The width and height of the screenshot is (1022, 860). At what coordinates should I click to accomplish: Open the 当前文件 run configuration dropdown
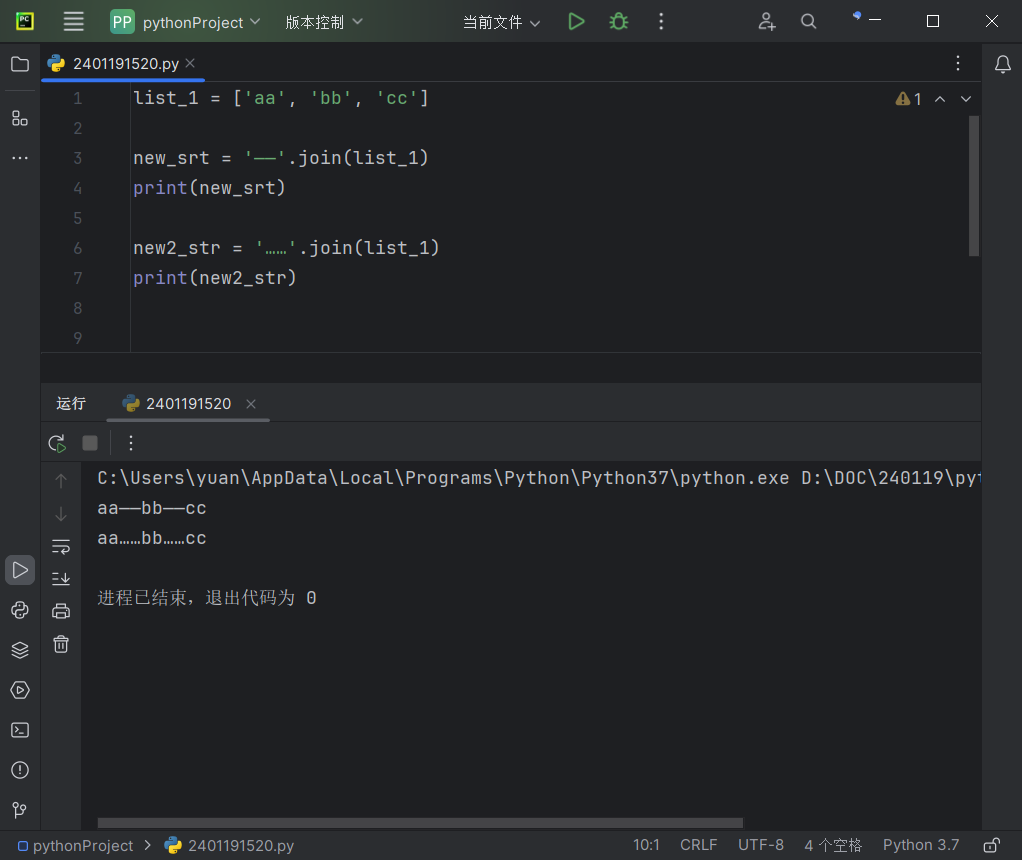point(501,22)
